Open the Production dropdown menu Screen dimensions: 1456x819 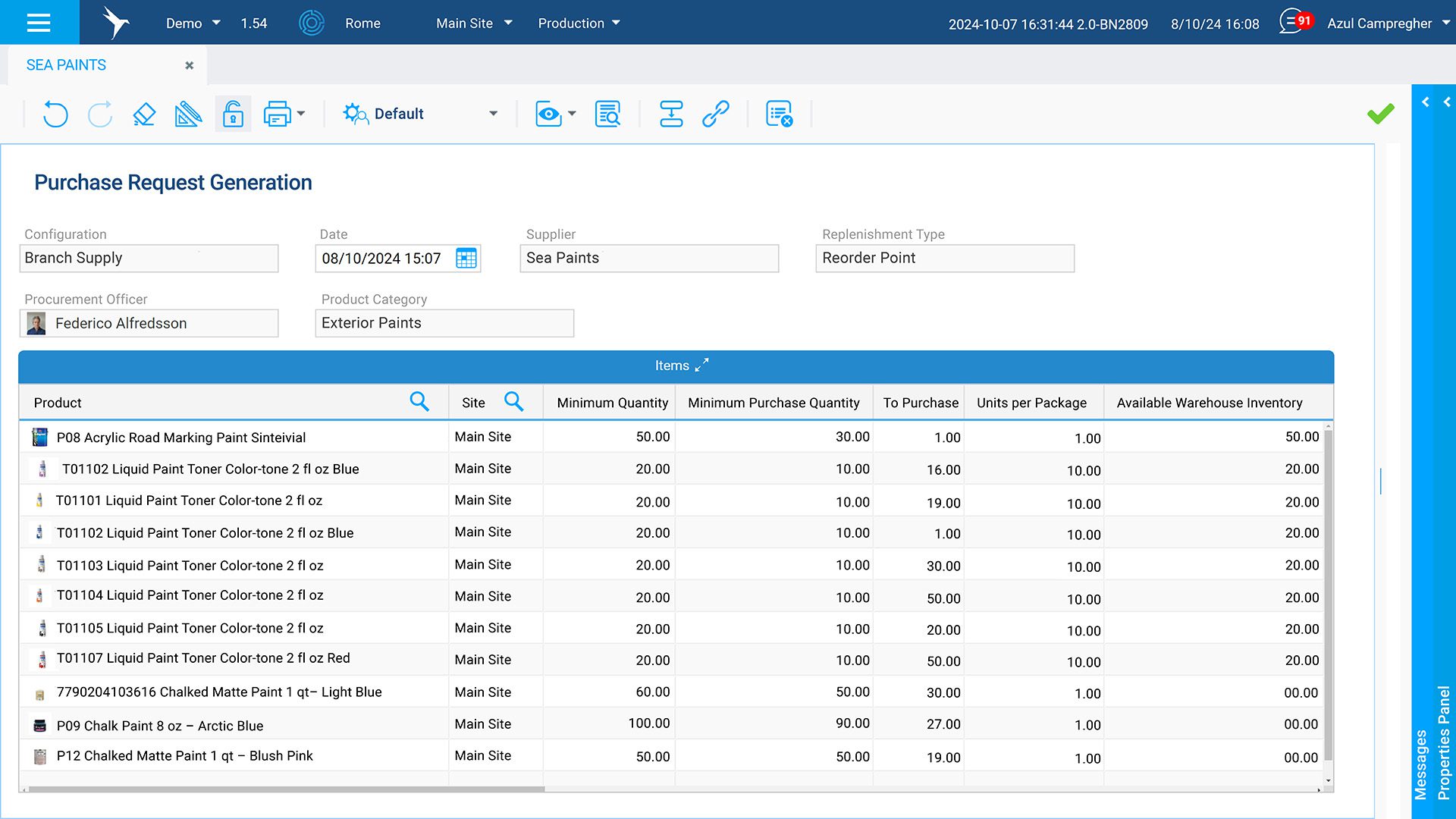[x=579, y=24]
